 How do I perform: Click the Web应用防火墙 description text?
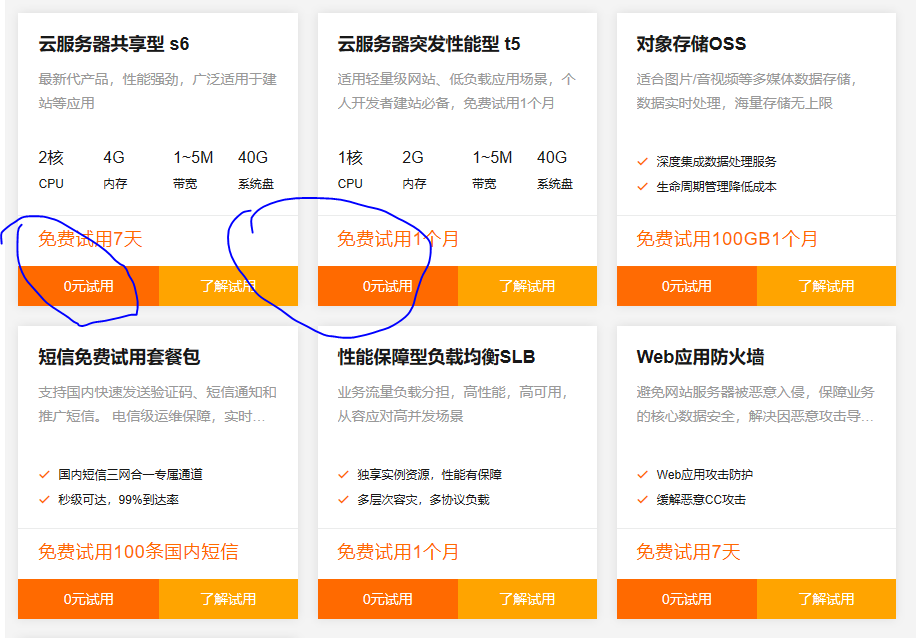[755, 404]
